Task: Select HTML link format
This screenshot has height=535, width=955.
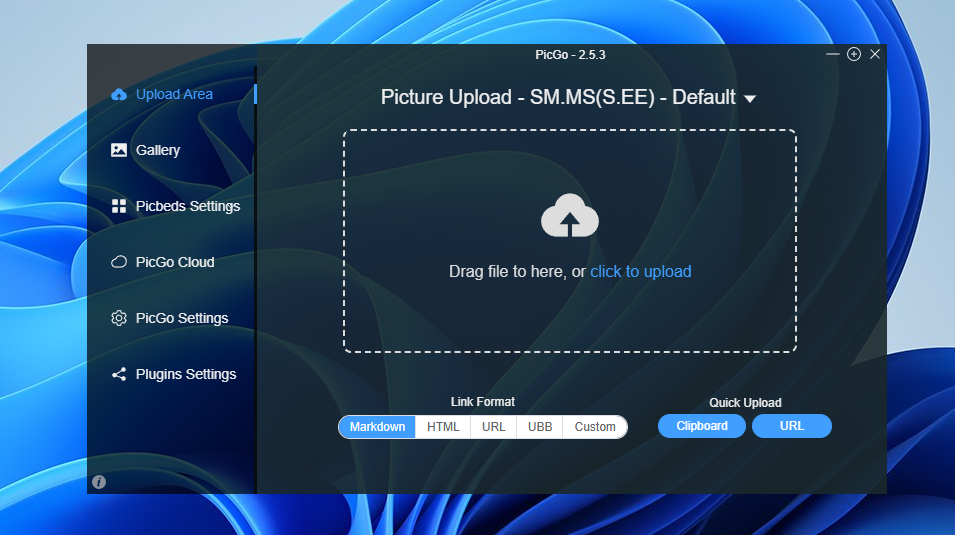Action: [x=443, y=427]
